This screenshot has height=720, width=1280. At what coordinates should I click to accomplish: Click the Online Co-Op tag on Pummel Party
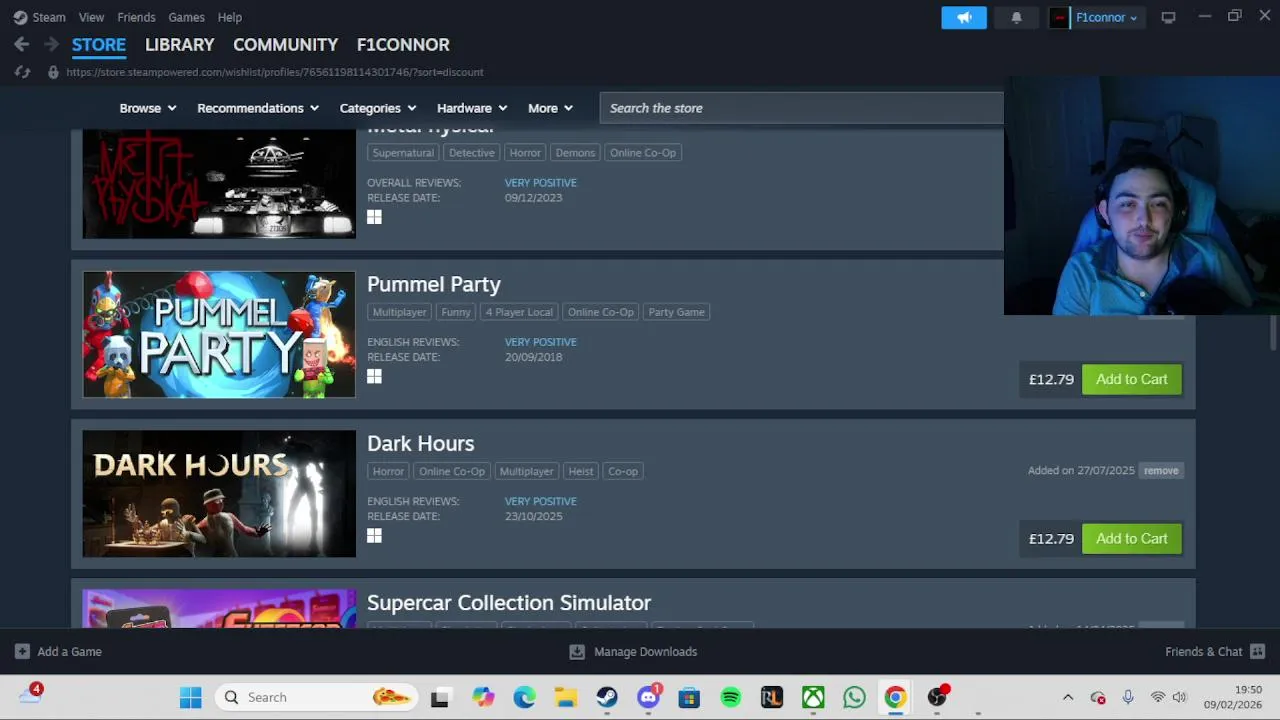point(601,312)
